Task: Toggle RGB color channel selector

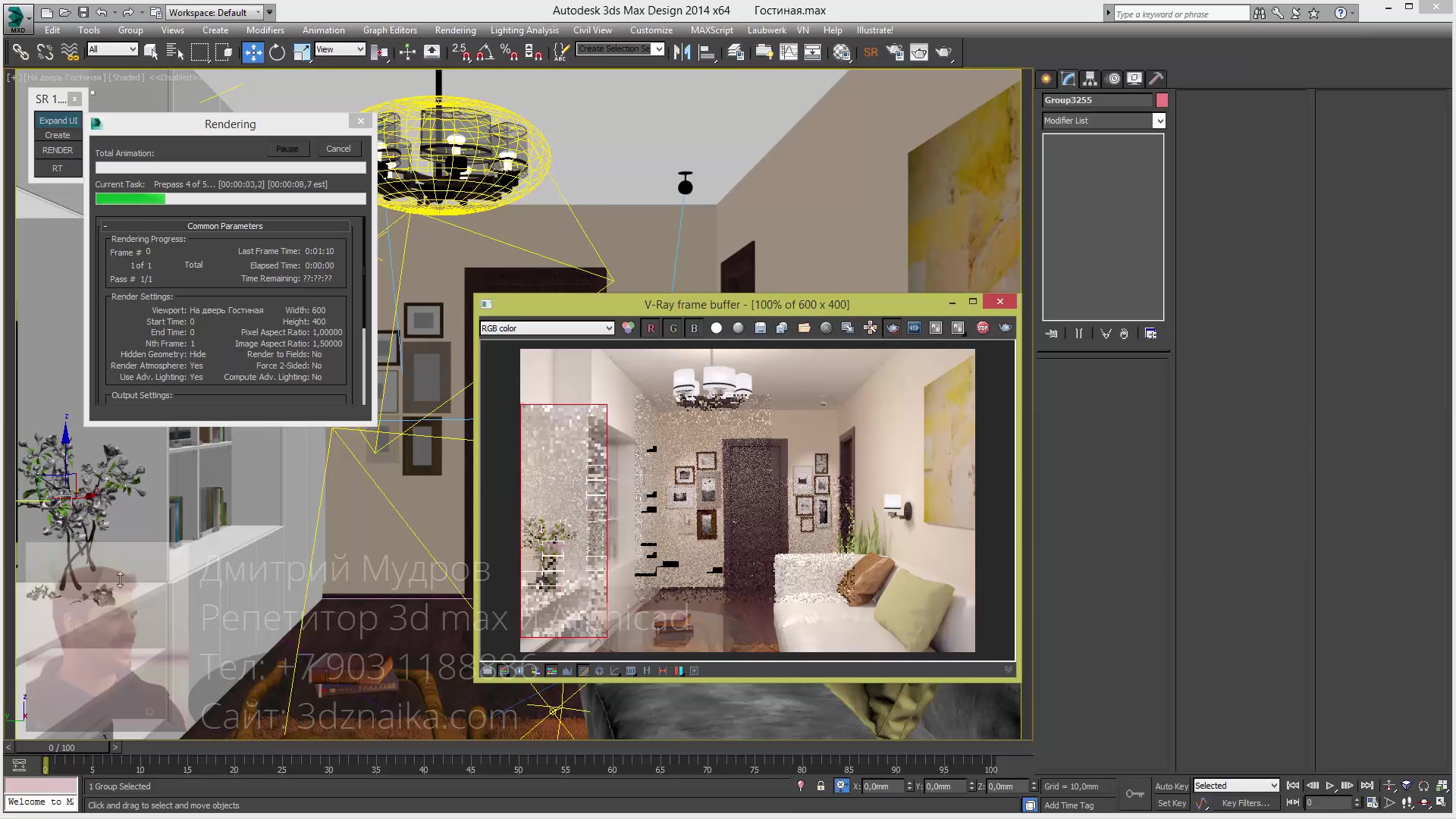Action: coord(546,327)
